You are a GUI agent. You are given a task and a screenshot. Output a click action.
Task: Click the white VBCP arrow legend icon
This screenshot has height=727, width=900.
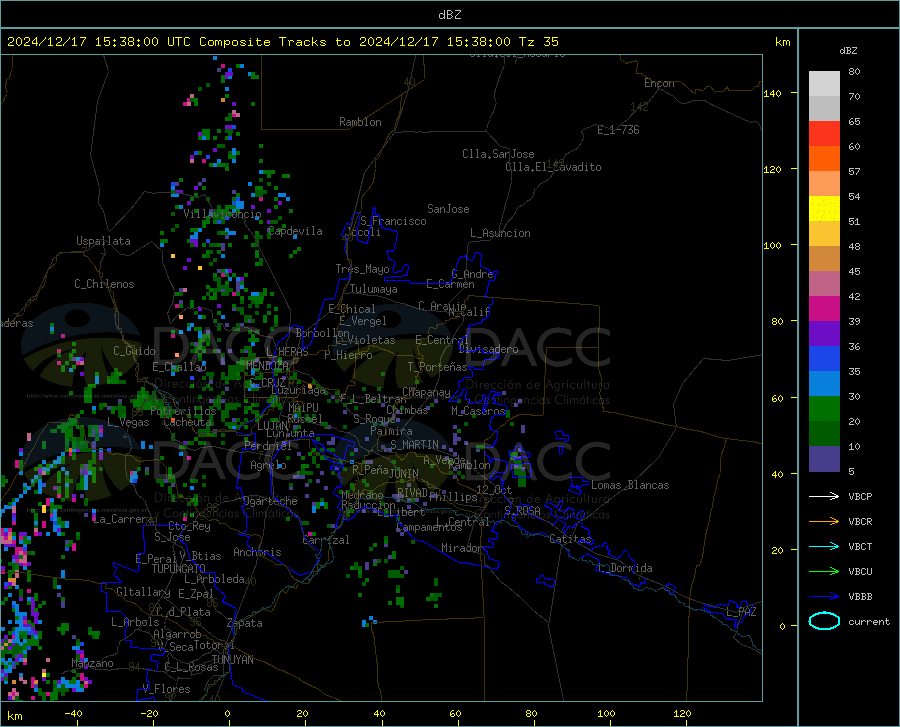click(824, 496)
